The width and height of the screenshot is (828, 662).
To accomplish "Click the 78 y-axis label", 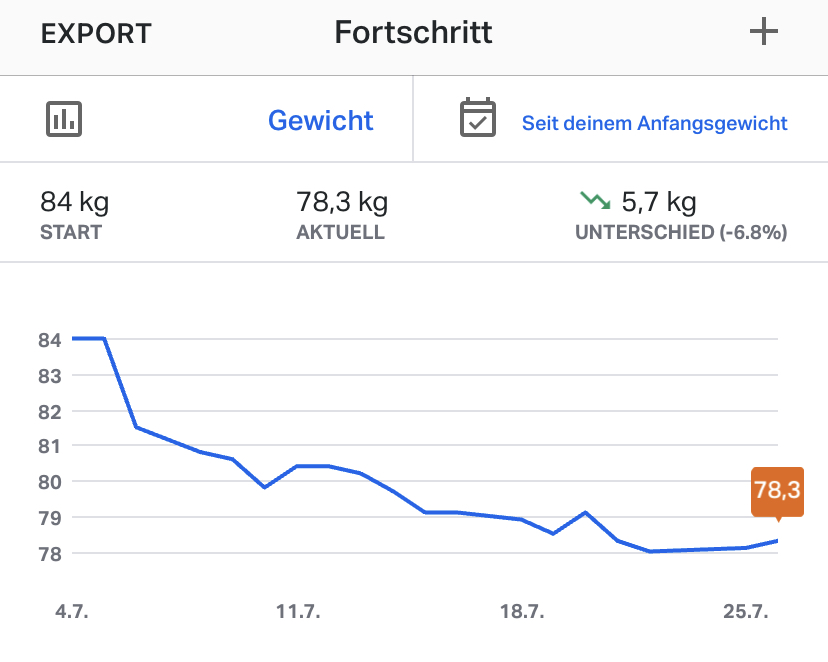I will pyautogui.click(x=51, y=554).
